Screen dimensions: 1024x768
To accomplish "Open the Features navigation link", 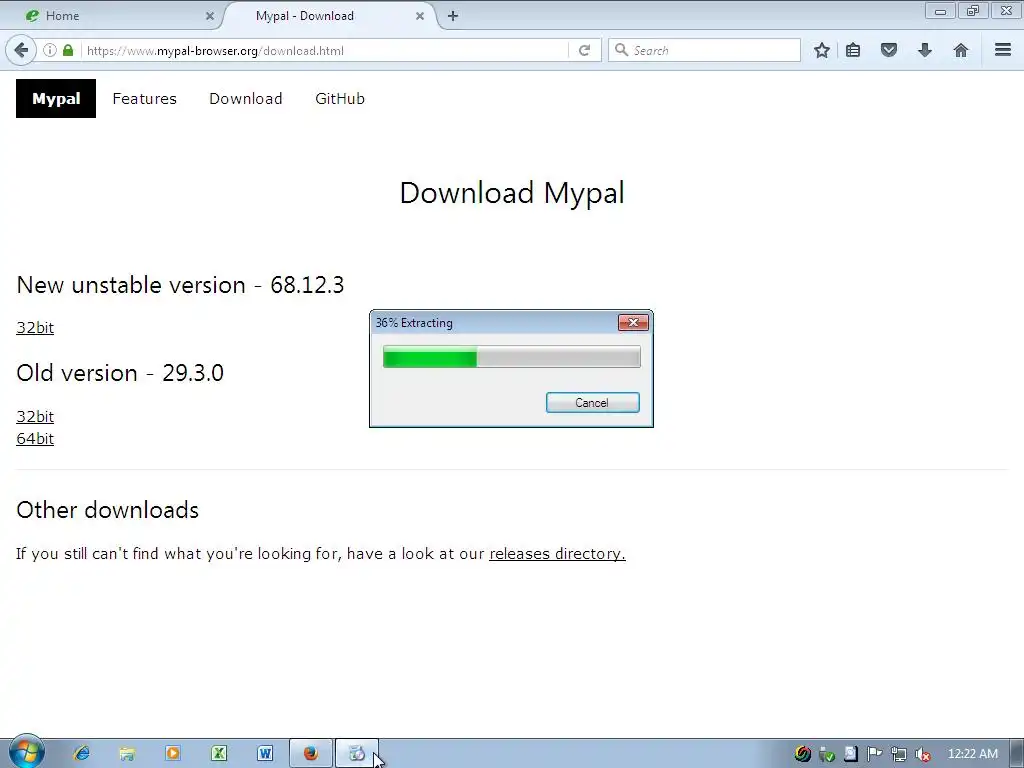I will tap(144, 99).
